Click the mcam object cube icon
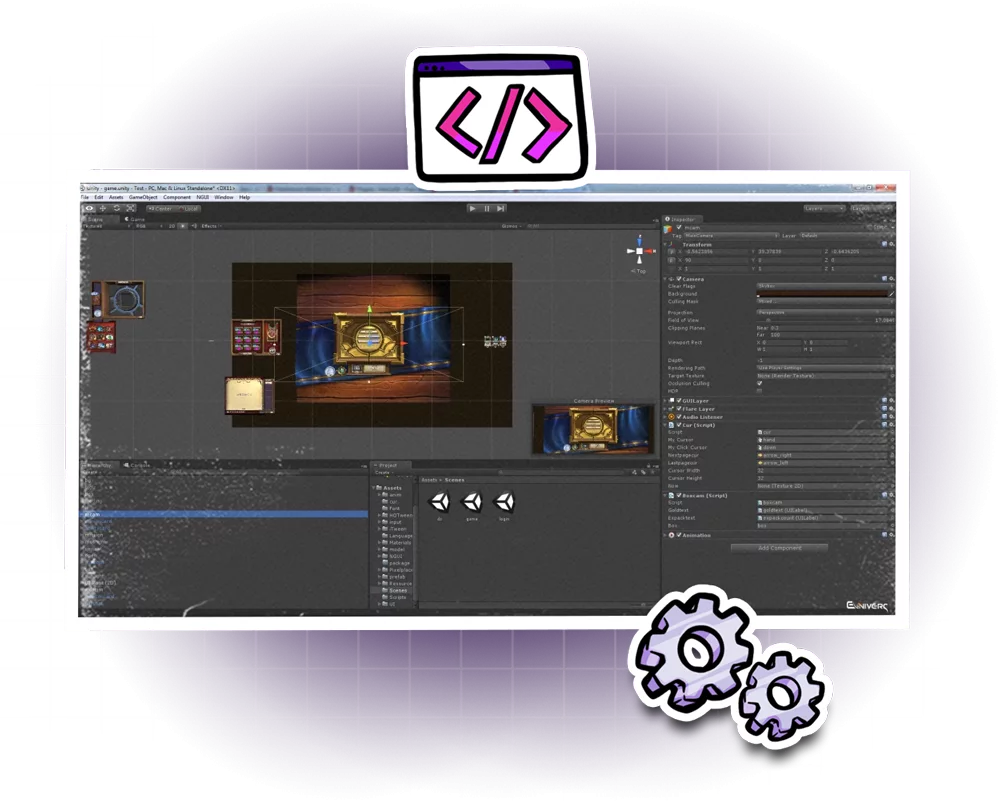This screenshot has width=1000, height=801. click(668, 228)
